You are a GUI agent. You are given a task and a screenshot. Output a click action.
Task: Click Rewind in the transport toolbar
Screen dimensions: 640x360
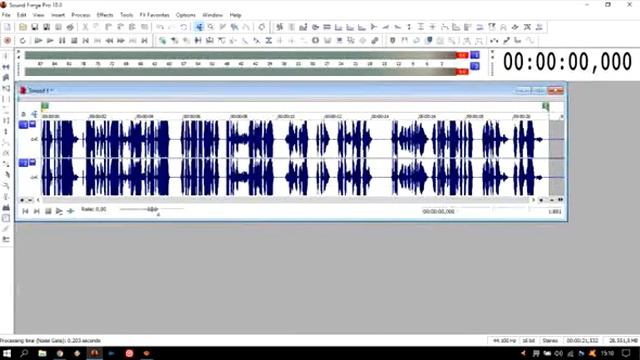click(109, 41)
